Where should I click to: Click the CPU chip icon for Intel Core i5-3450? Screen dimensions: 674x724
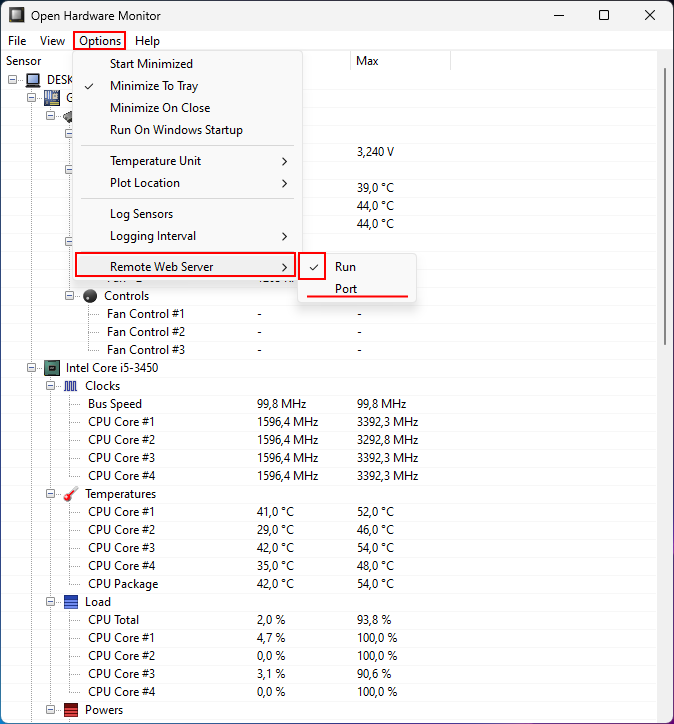(x=52, y=368)
